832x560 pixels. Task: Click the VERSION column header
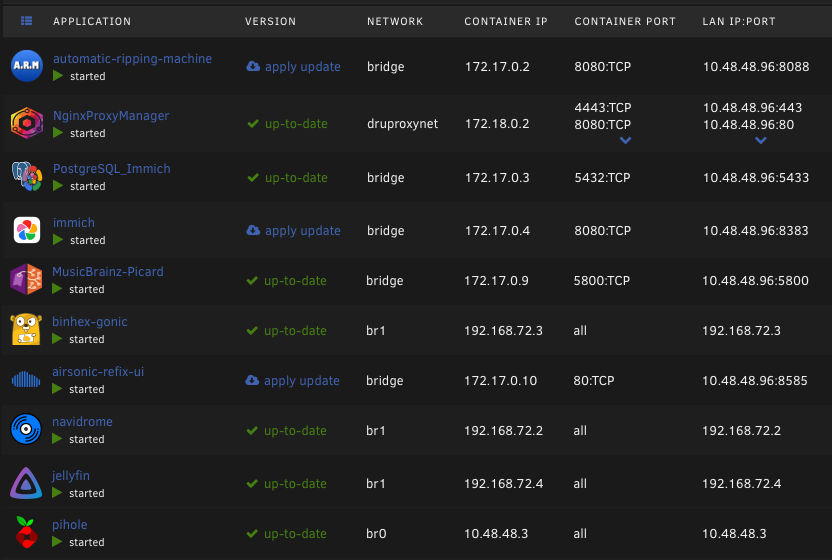[270, 21]
